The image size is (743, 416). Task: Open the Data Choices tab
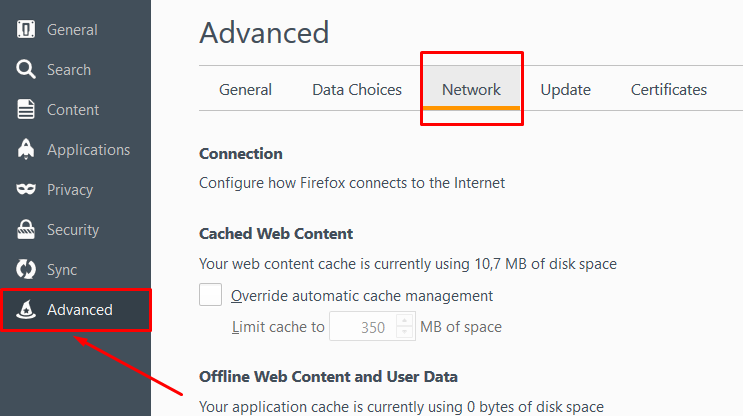click(x=357, y=90)
